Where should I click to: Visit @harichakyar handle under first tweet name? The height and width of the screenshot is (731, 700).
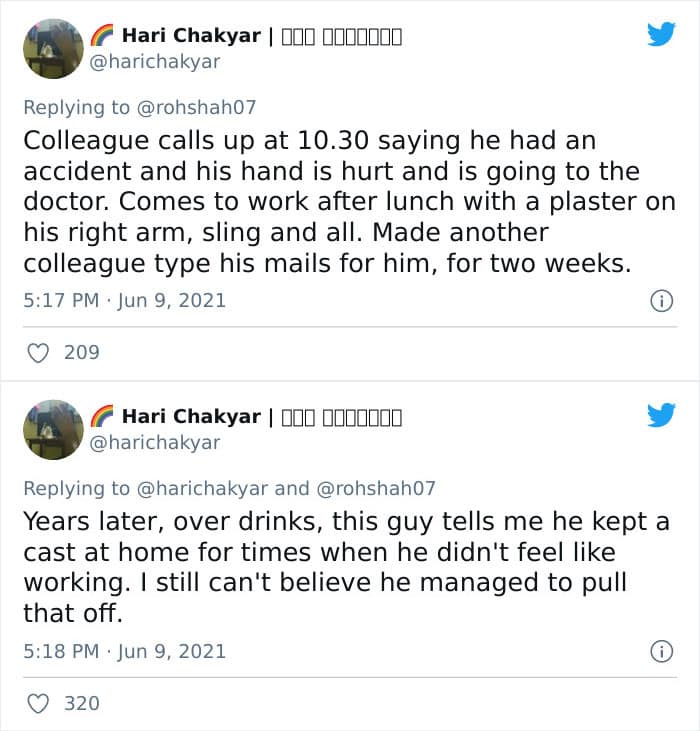click(x=155, y=62)
